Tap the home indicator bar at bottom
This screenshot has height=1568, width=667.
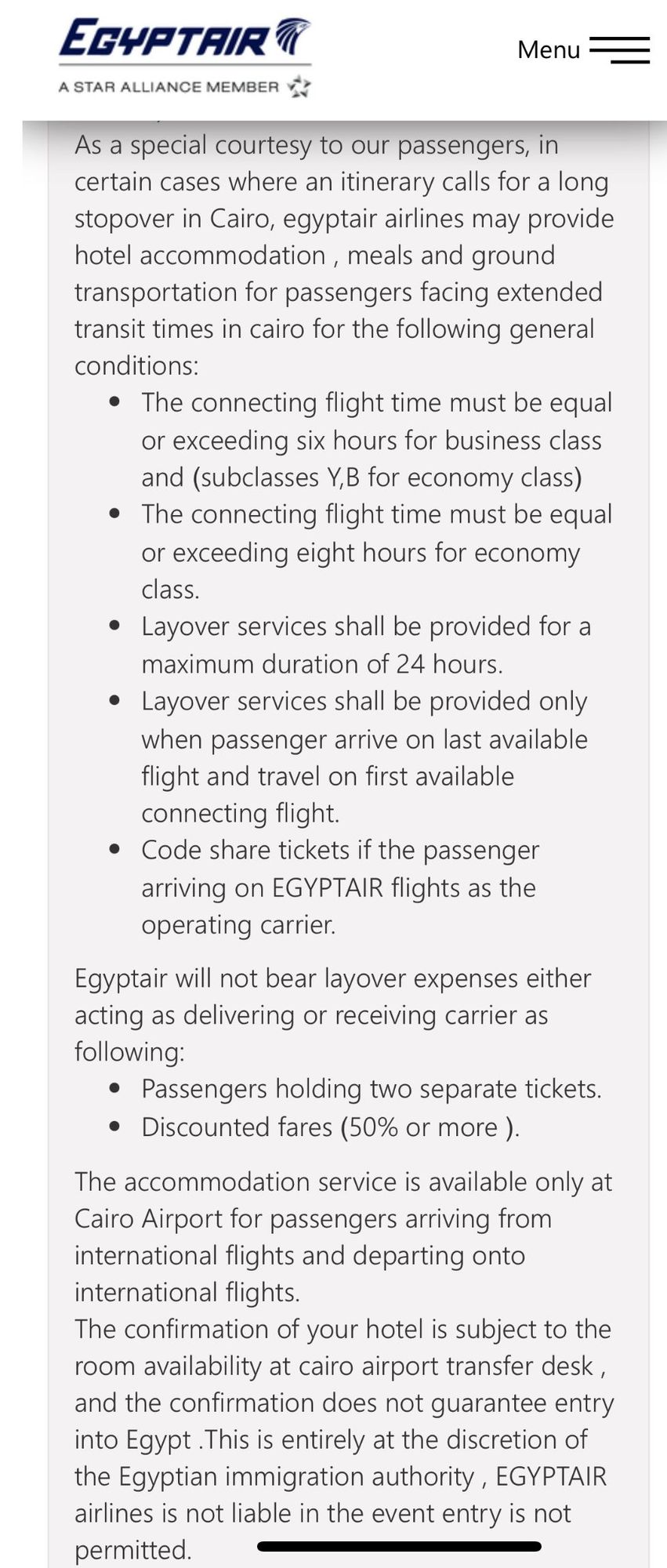tap(399, 1546)
